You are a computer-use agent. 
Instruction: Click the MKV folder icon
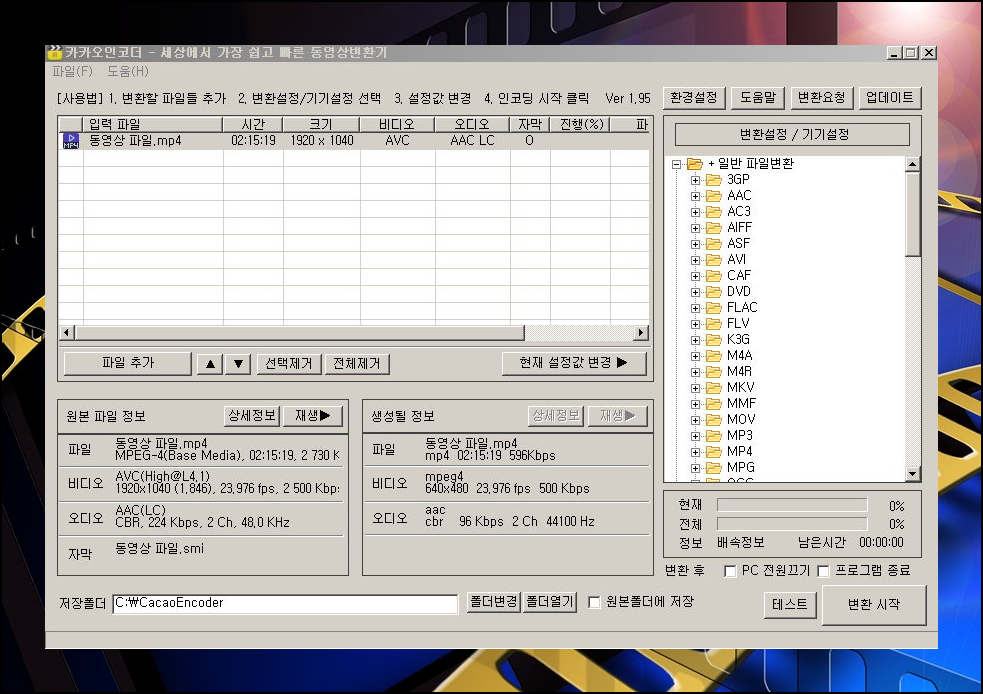tap(713, 387)
